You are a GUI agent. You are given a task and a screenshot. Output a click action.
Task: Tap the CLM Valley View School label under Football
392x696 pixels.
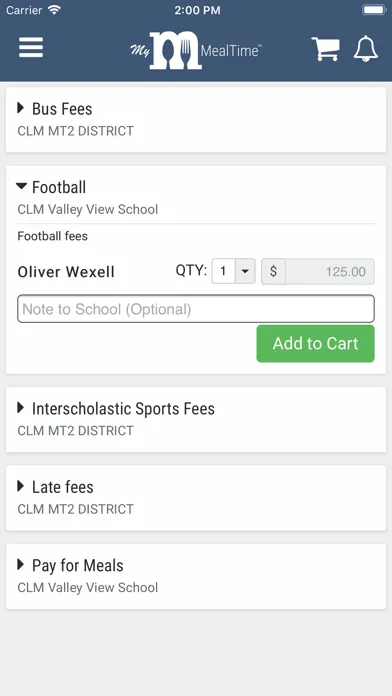(88, 210)
